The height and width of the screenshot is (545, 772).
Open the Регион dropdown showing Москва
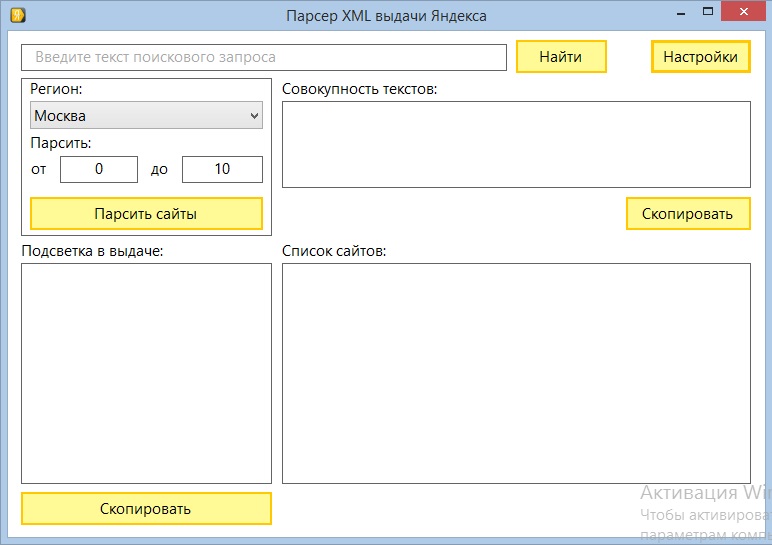point(146,115)
